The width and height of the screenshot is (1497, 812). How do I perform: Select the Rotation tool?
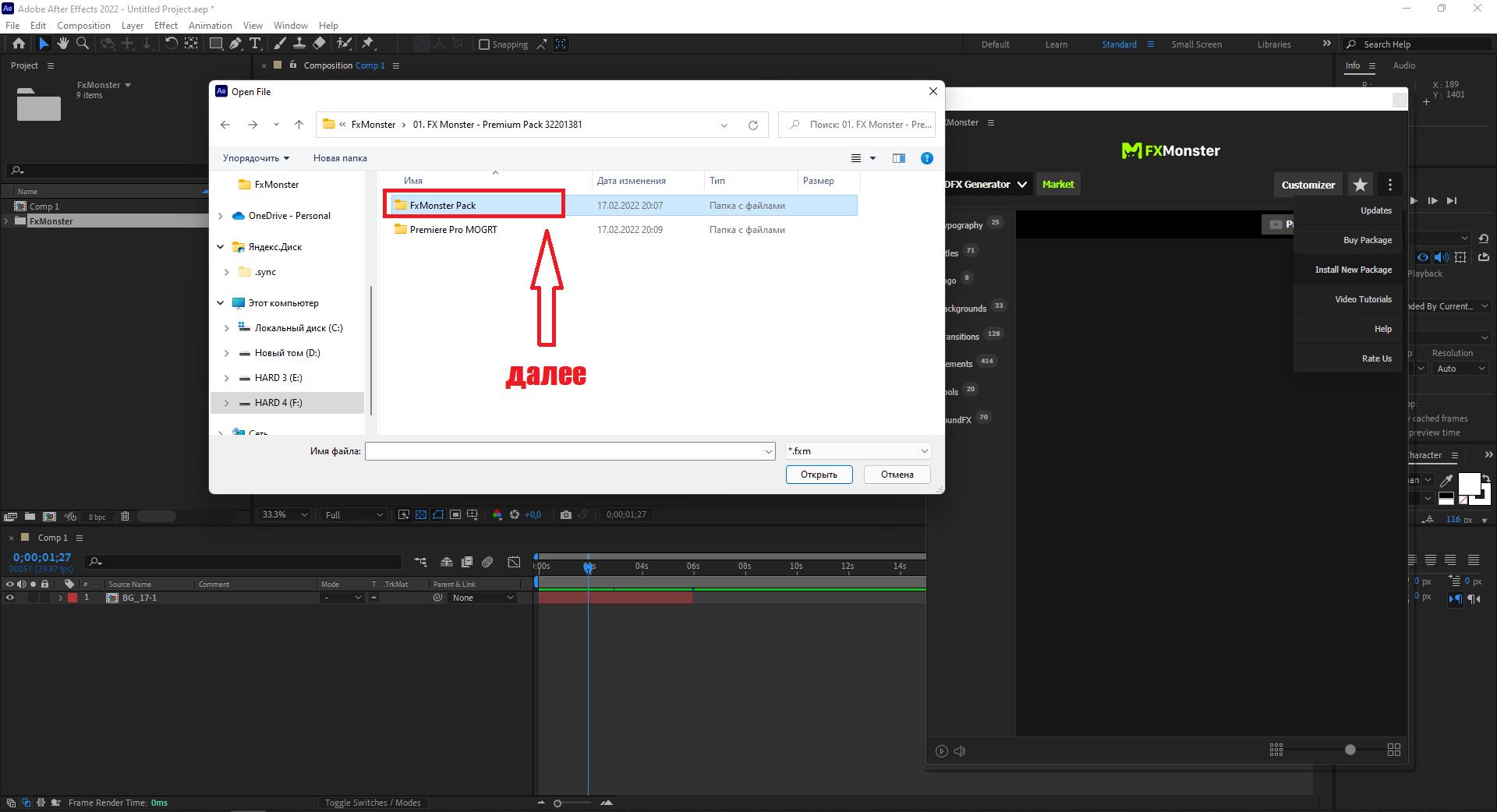click(171, 44)
